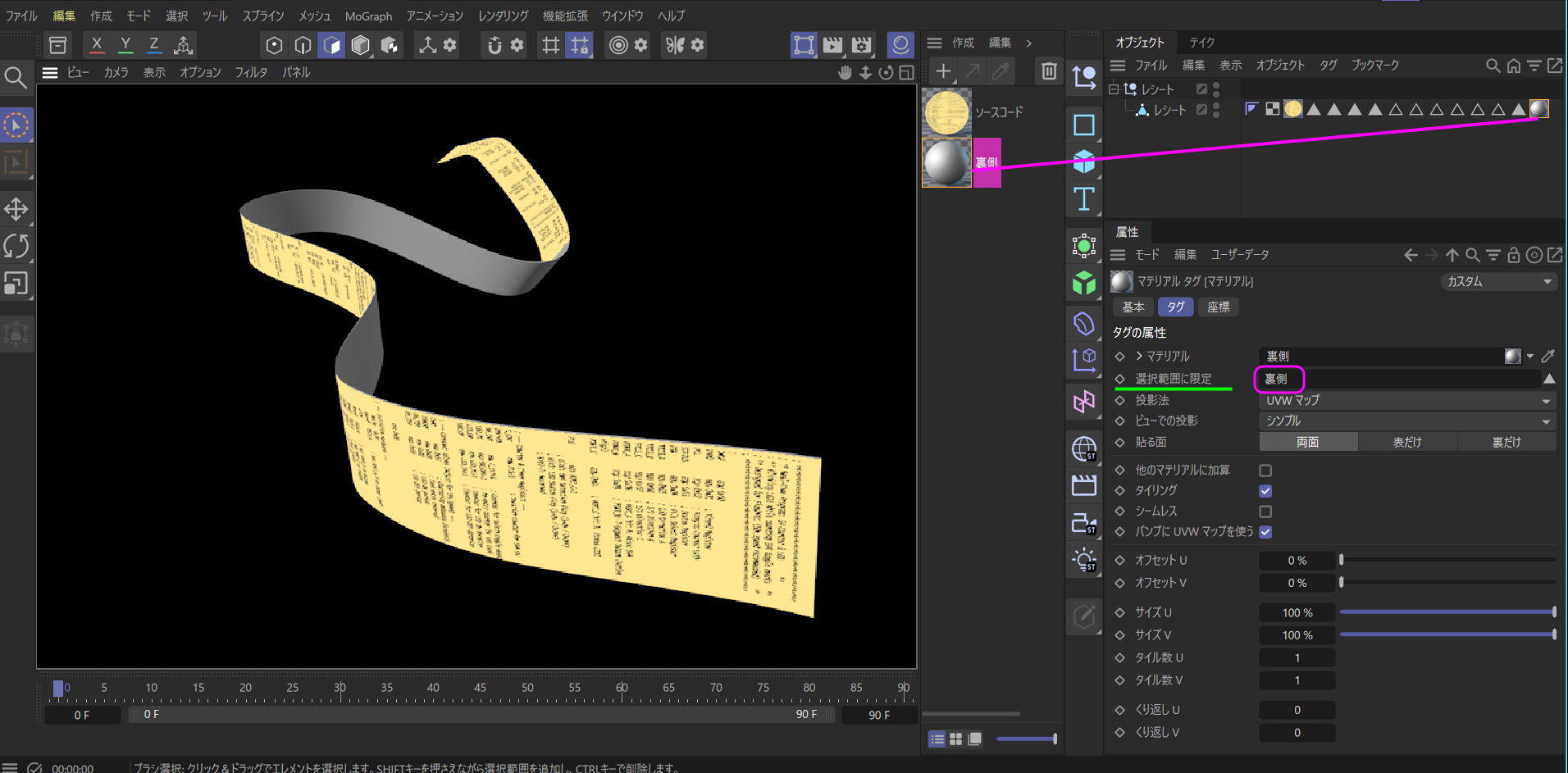Viewport: 1568px width, 773px height.
Task: Select the Scale tool in left toolbar
Action: click(x=16, y=284)
